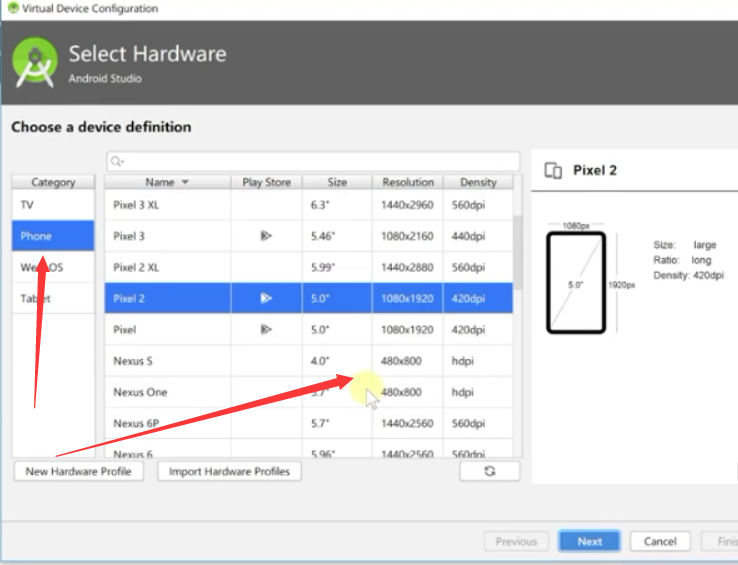Screen dimensions: 738x565
Task: Click the Previous button
Action: point(516,541)
